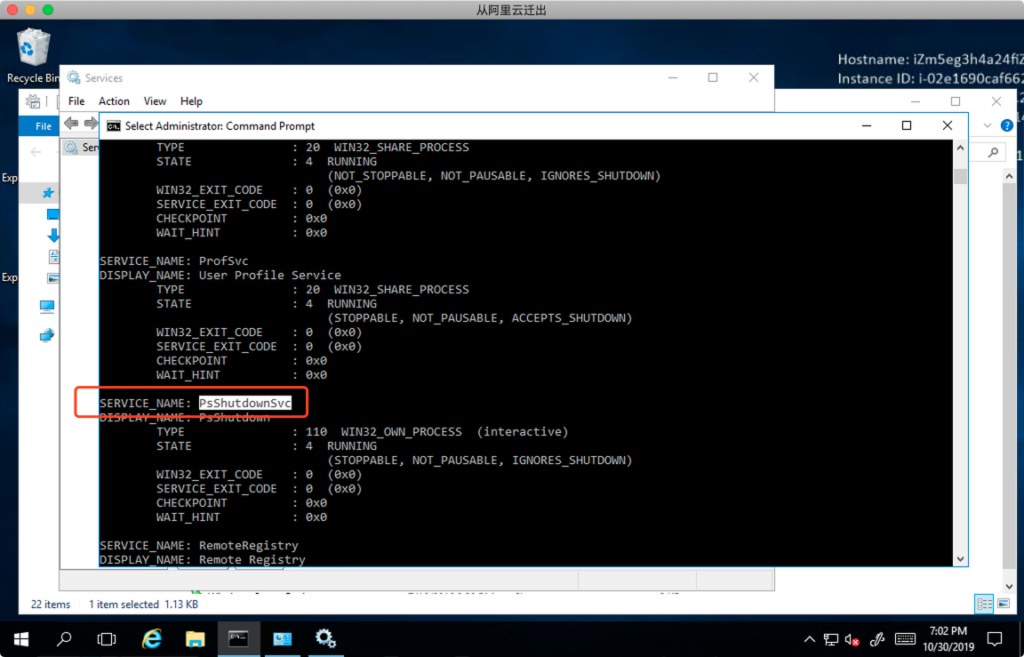Switch to large icons view in Explorer
The image size is (1024, 657).
[x=1001, y=604]
